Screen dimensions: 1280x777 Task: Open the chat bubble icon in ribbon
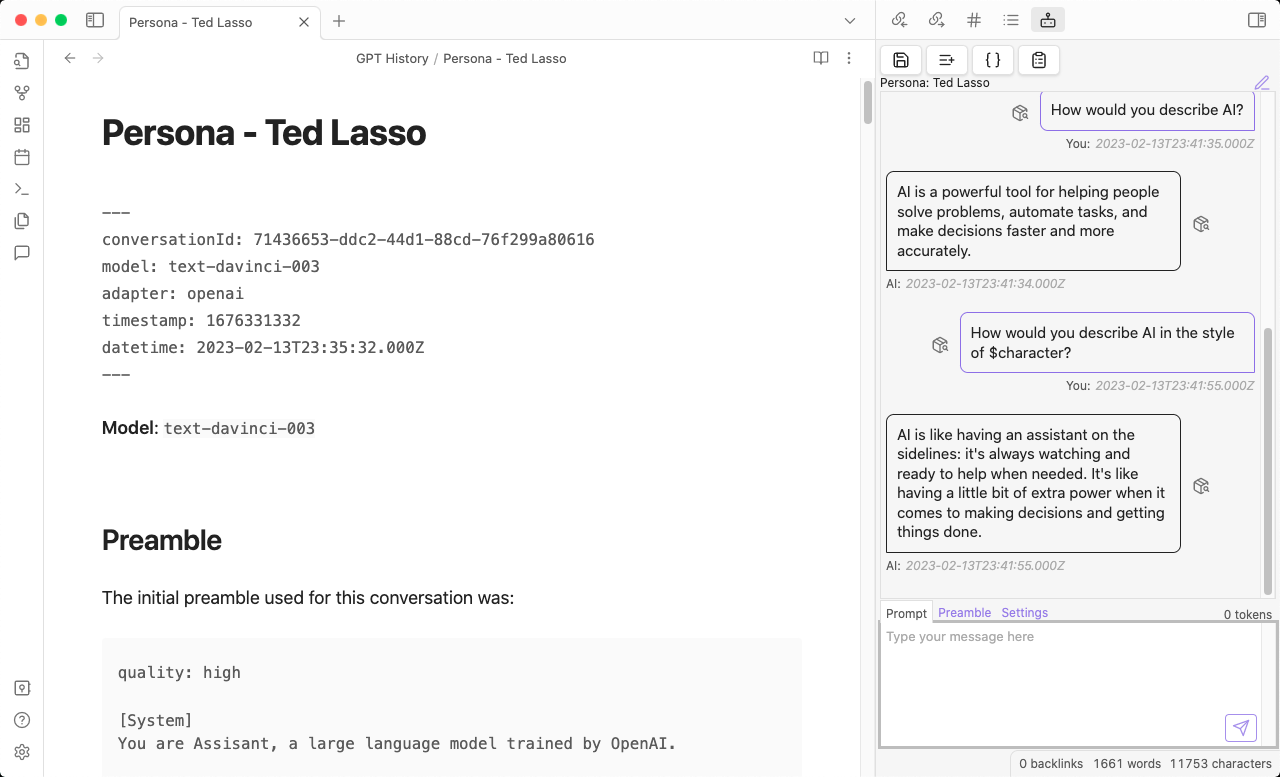tap(22, 253)
